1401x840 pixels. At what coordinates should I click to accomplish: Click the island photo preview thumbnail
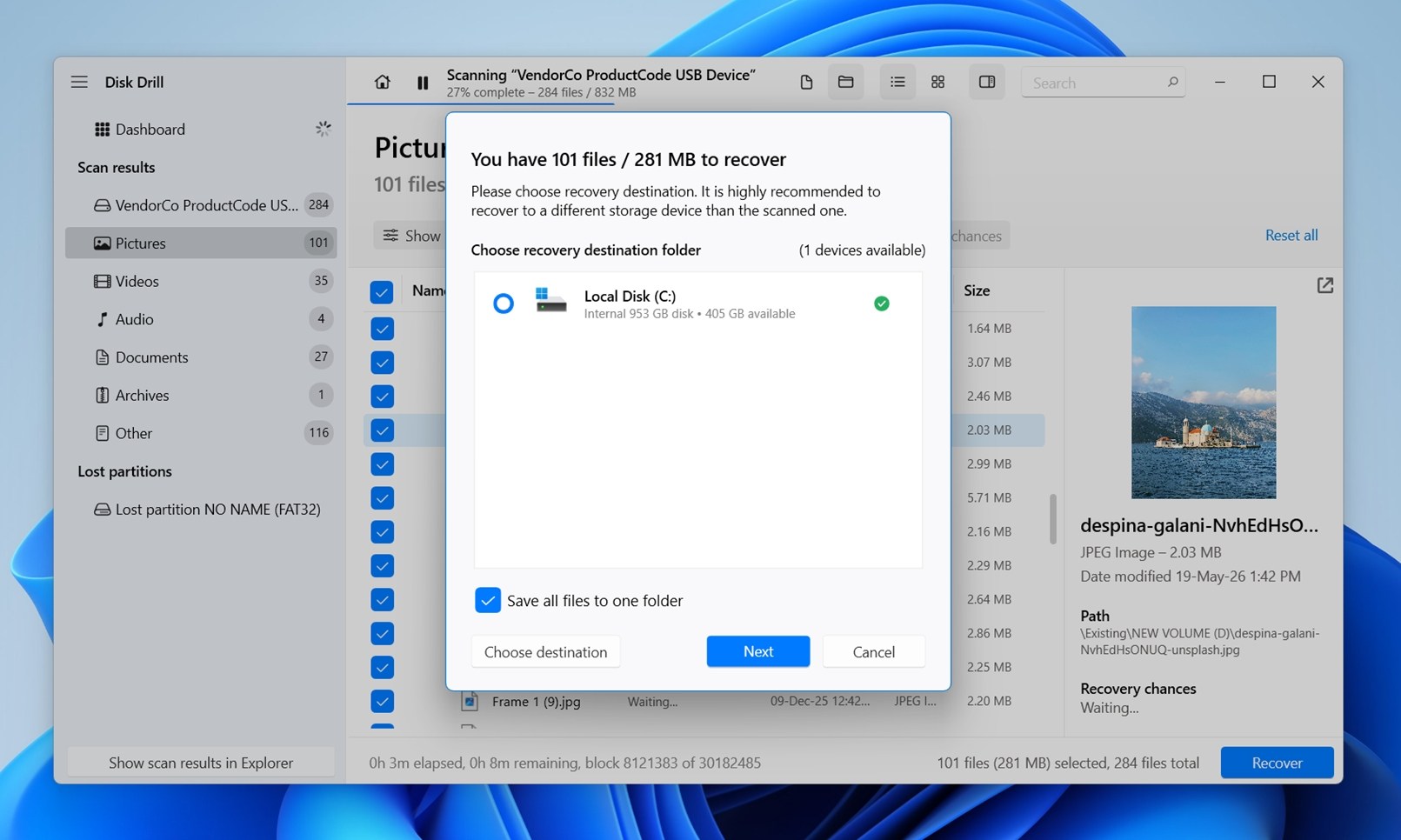[x=1204, y=402]
